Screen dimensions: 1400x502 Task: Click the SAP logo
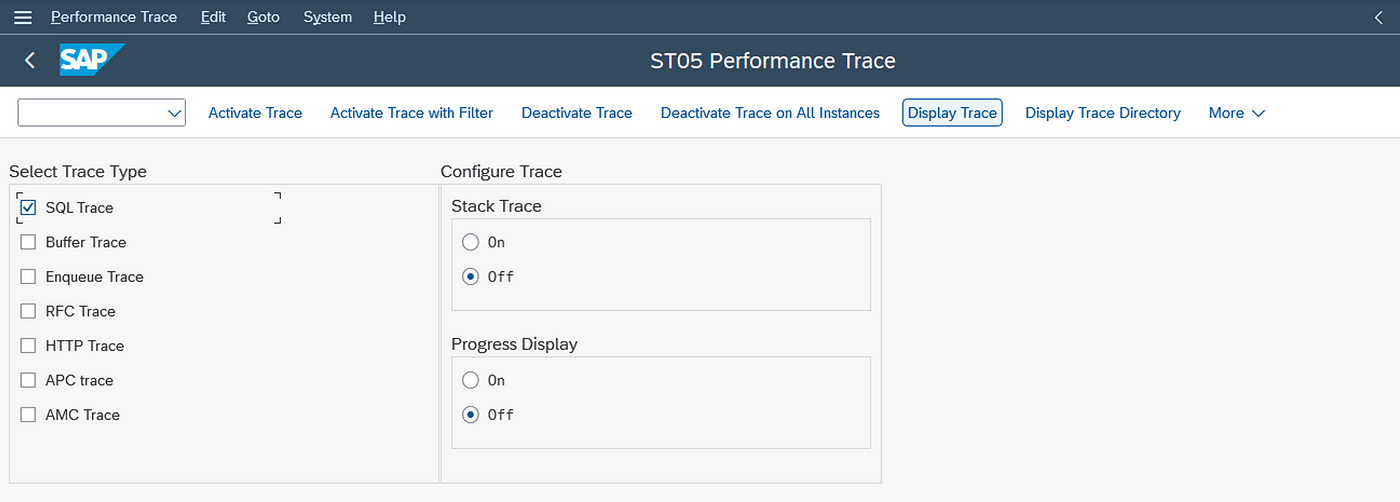click(x=92, y=60)
